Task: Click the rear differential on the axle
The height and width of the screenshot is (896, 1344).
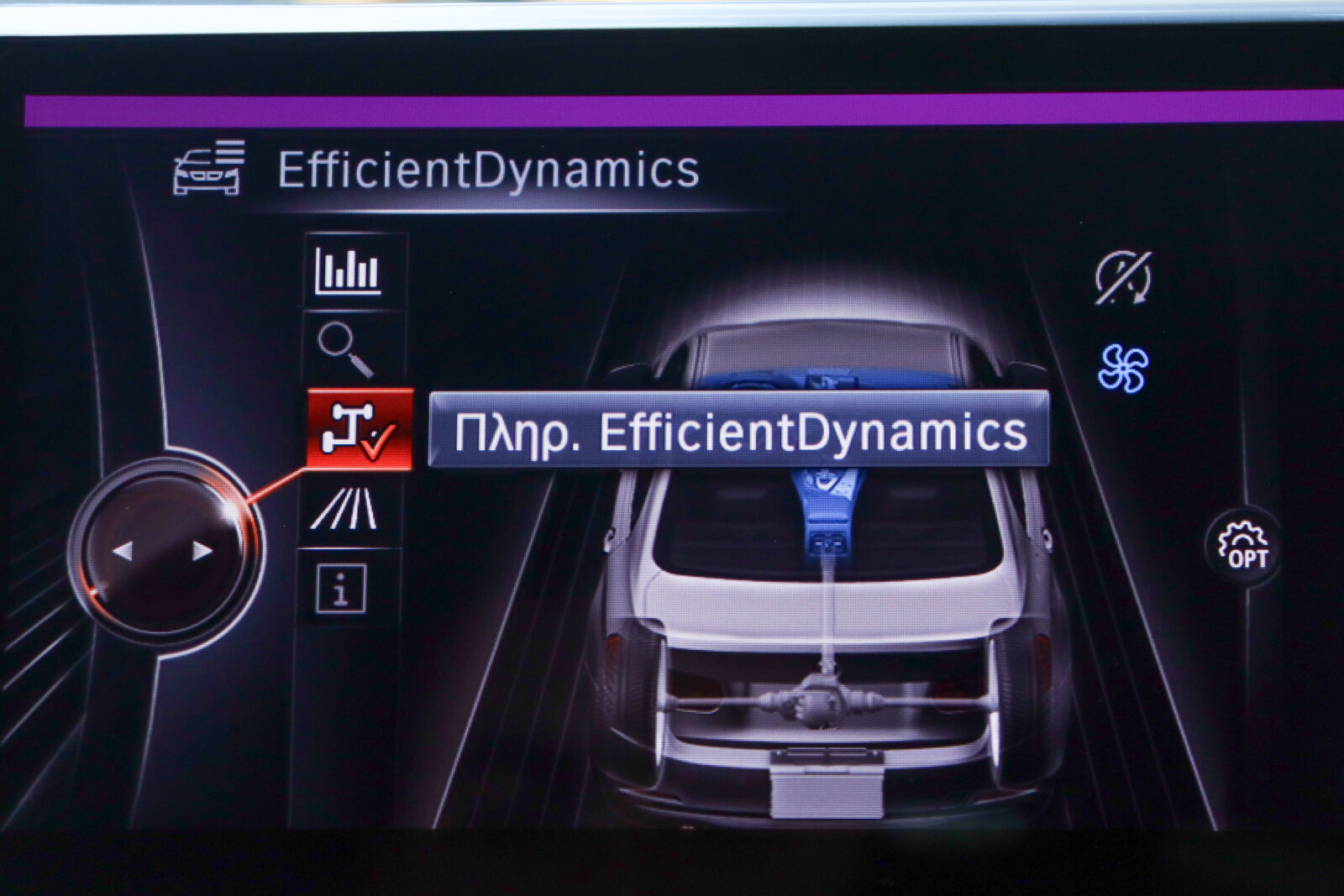Action: (x=819, y=697)
